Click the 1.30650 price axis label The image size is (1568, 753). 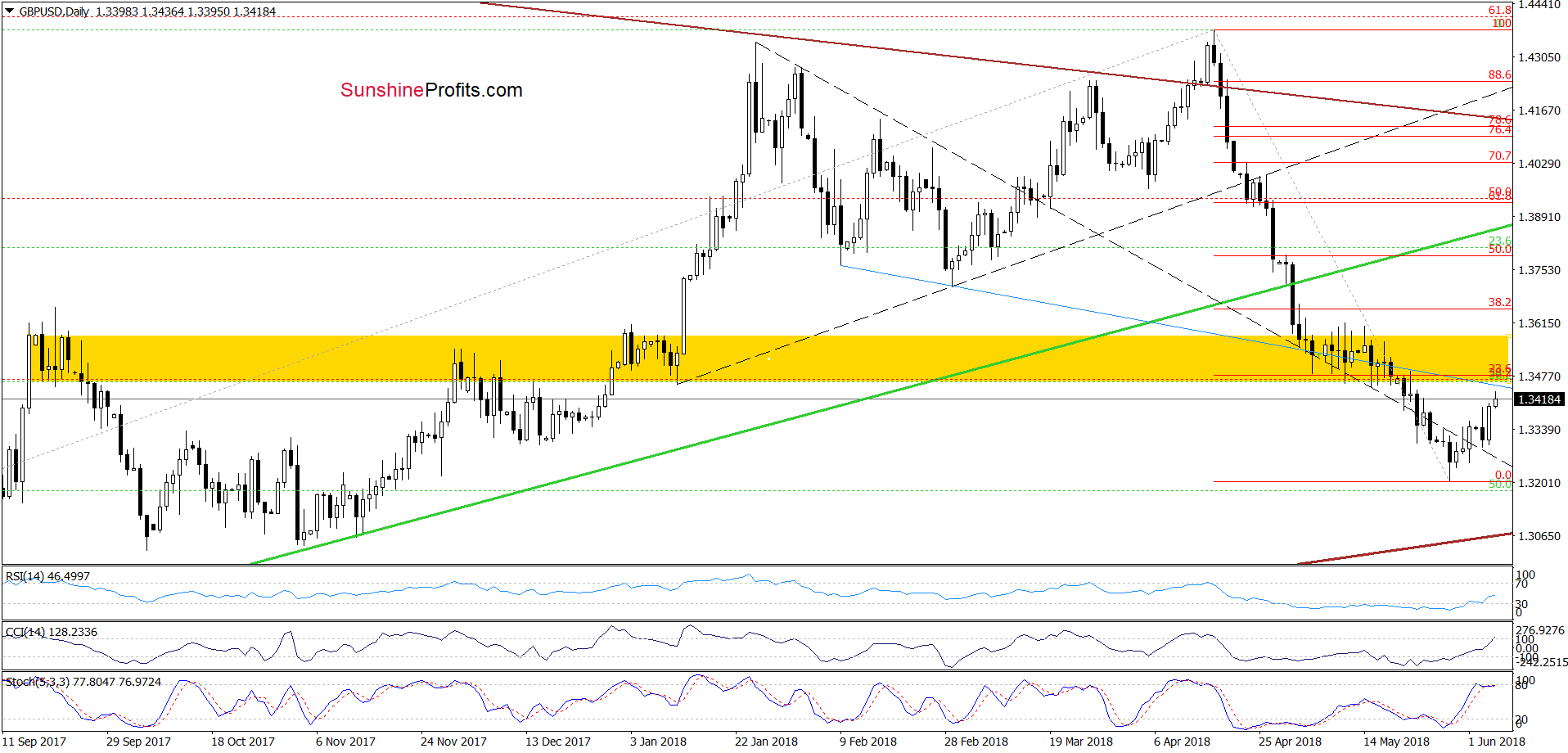(1539, 536)
